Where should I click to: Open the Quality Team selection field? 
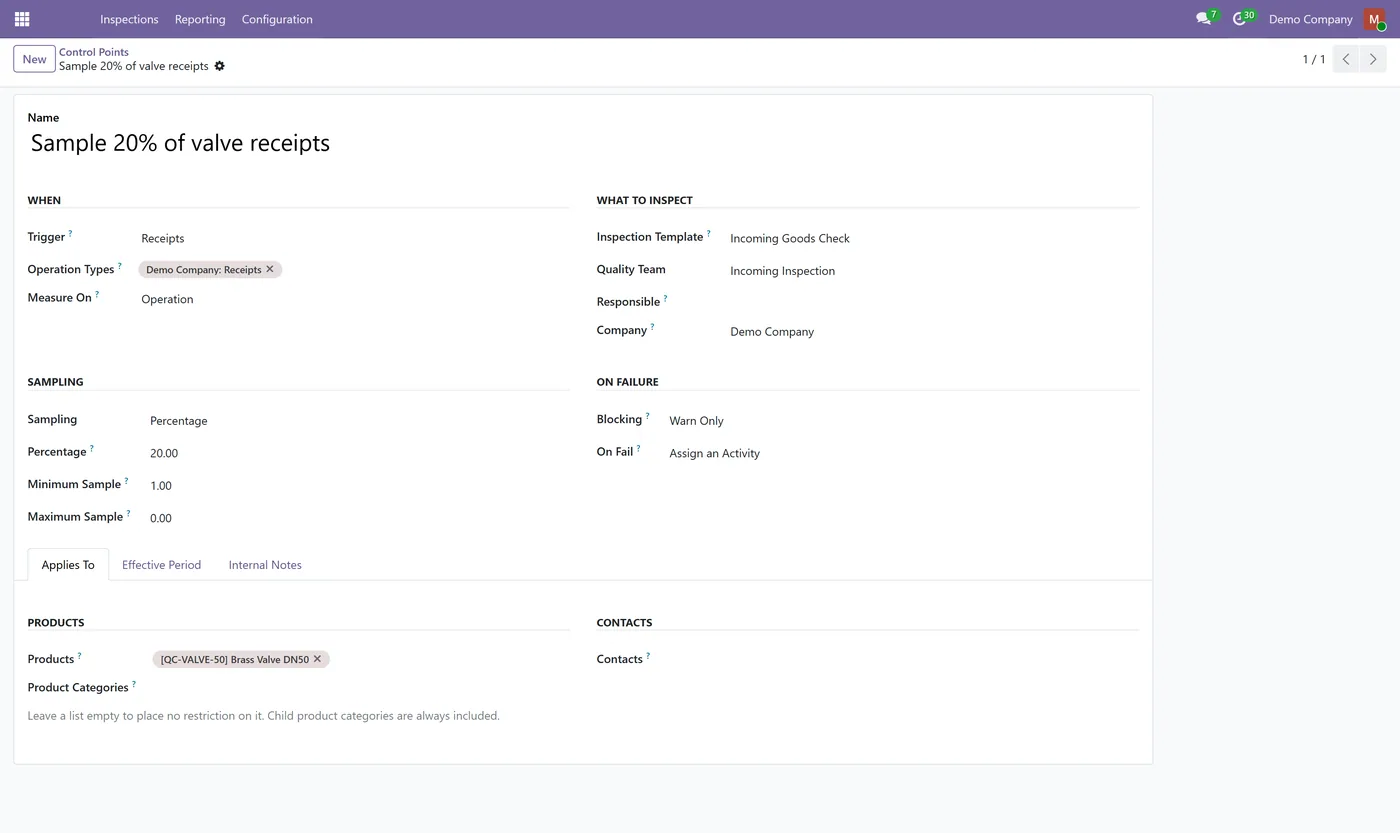tap(934, 271)
